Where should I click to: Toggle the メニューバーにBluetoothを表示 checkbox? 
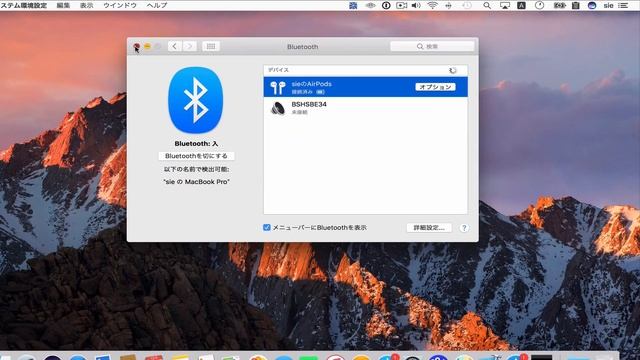267,227
